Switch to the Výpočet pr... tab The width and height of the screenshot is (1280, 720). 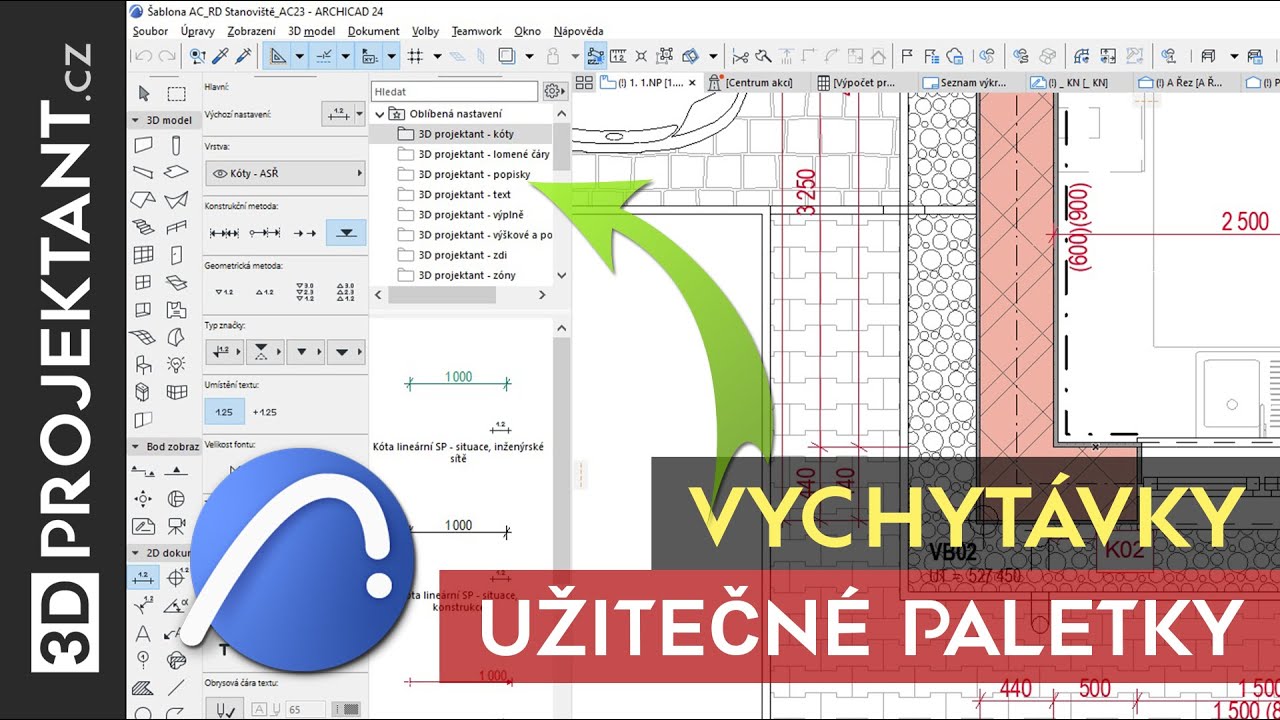coord(863,83)
